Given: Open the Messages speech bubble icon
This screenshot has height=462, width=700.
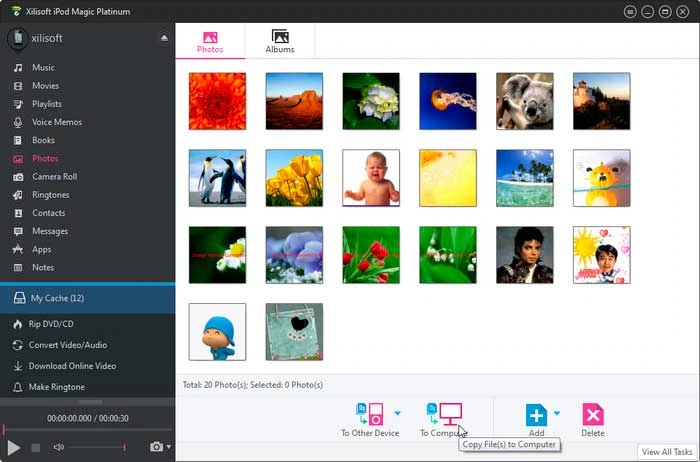Looking at the screenshot, I should [x=18, y=232].
